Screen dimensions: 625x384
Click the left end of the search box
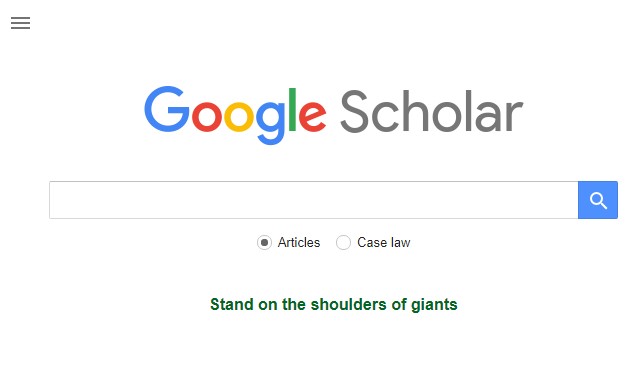click(56, 200)
